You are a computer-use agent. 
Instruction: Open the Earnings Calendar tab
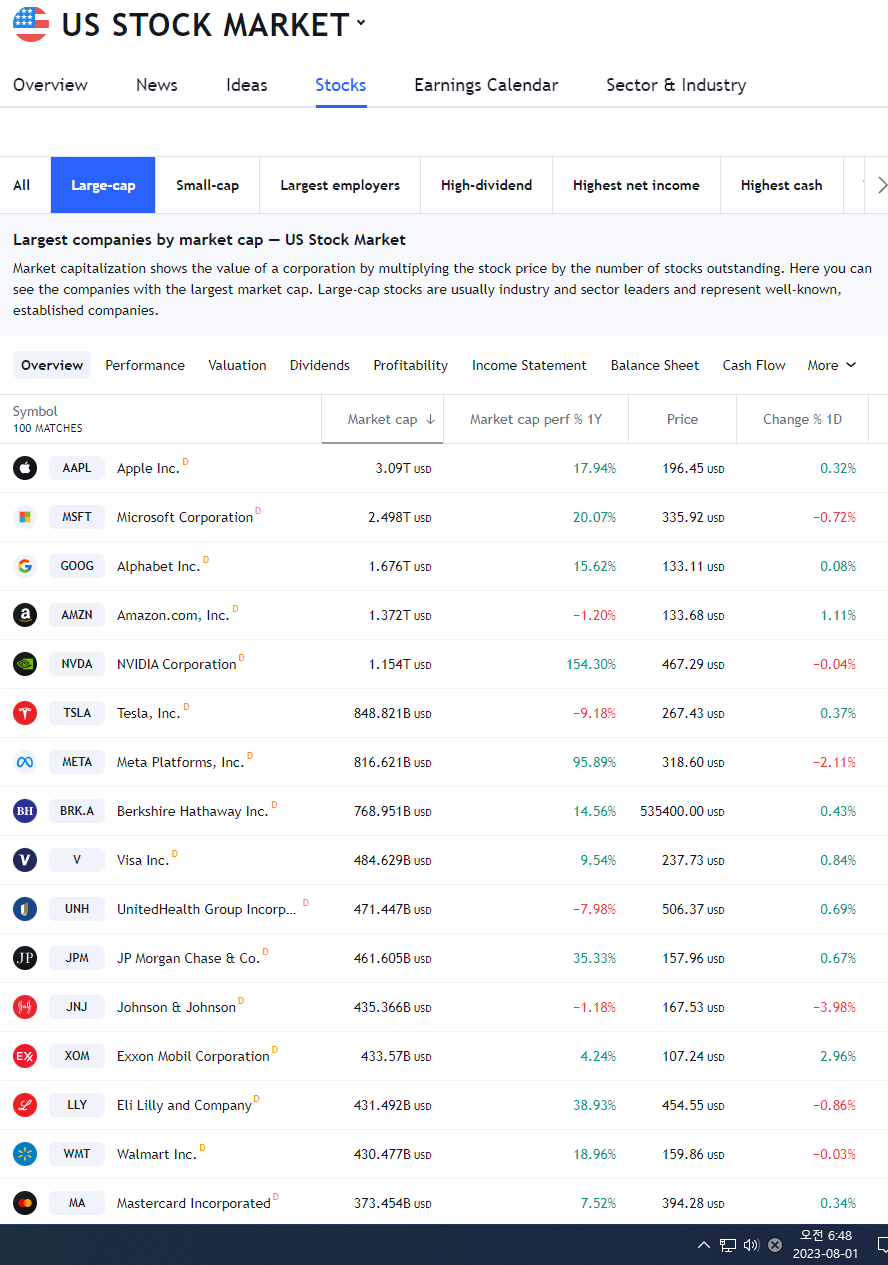pos(486,85)
